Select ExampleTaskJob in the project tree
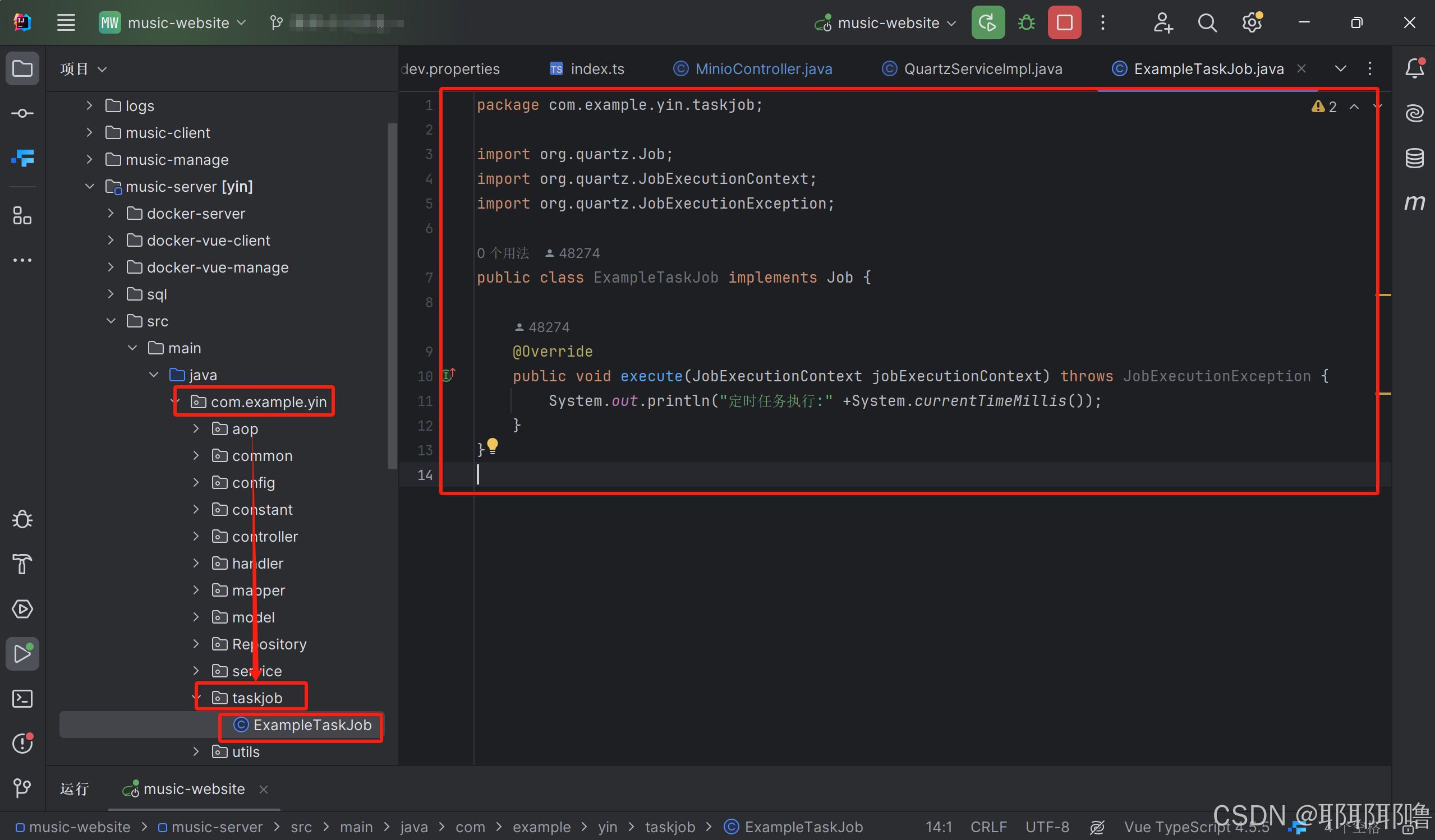 [311, 725]
